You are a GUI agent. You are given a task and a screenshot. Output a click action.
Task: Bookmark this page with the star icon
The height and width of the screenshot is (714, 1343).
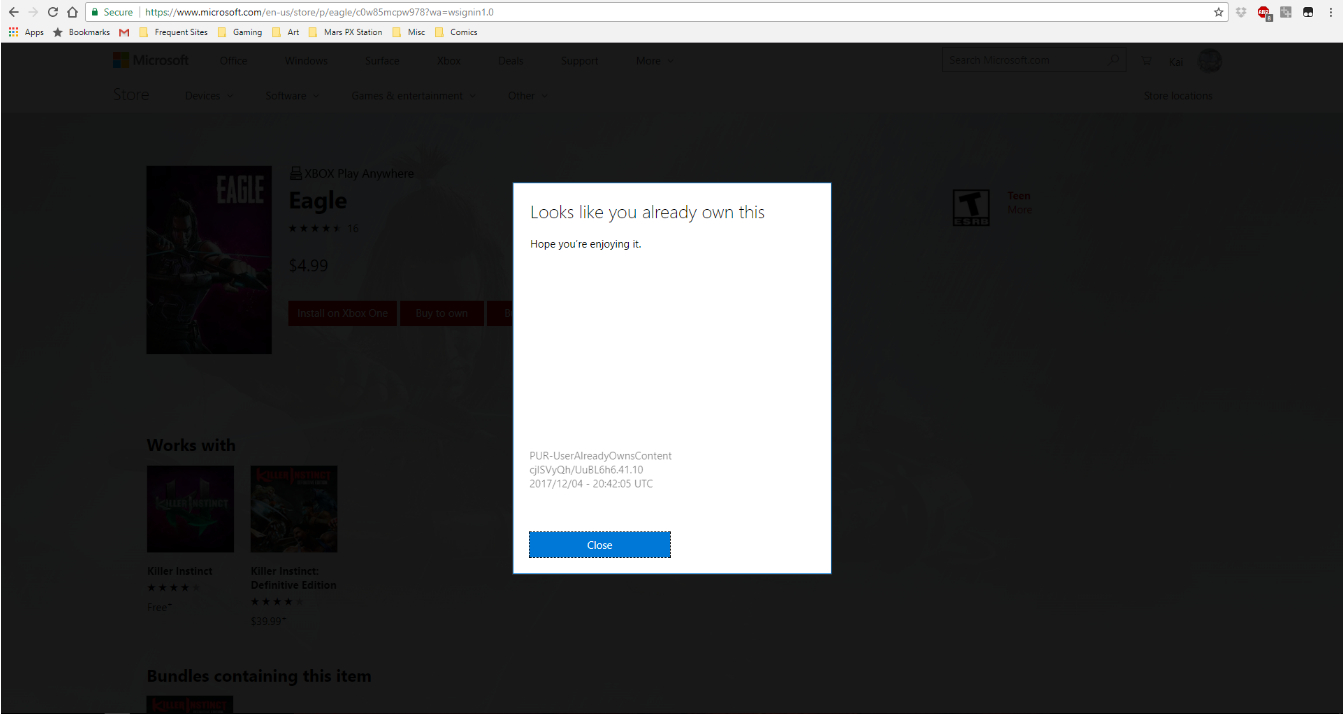(x=1218, y=12)
